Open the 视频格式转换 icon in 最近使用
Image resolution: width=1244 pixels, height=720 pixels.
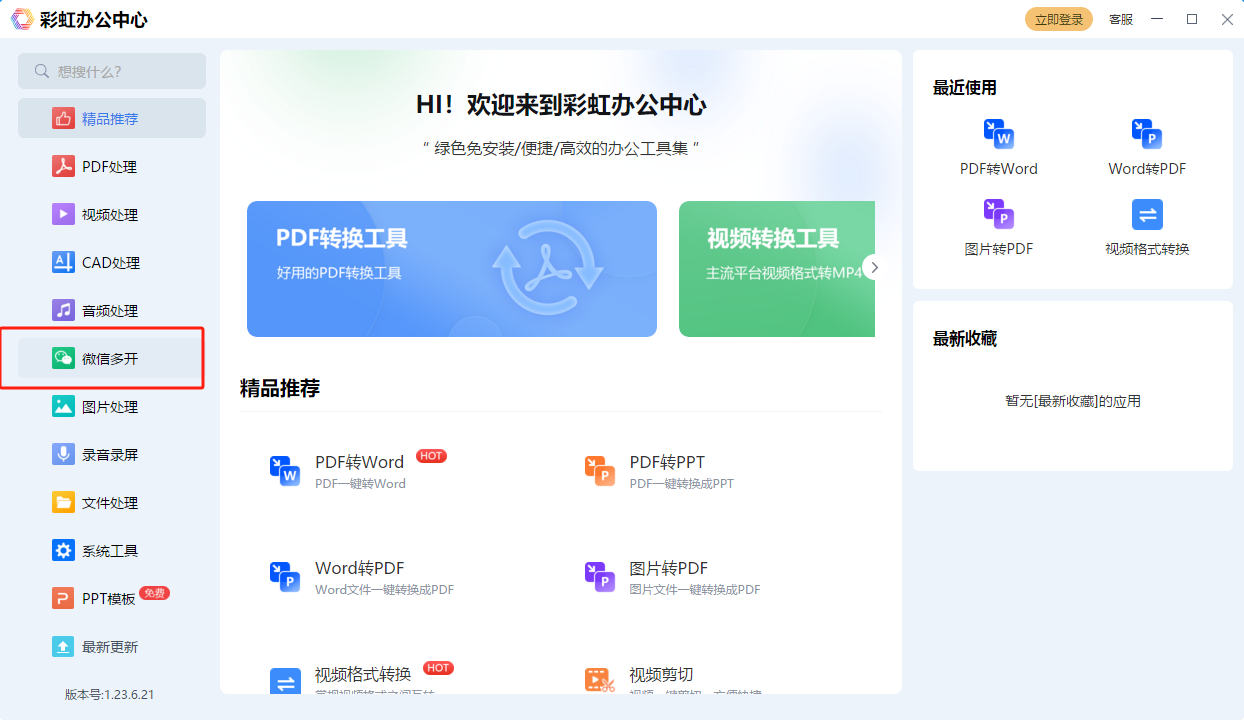(1147, 214)
